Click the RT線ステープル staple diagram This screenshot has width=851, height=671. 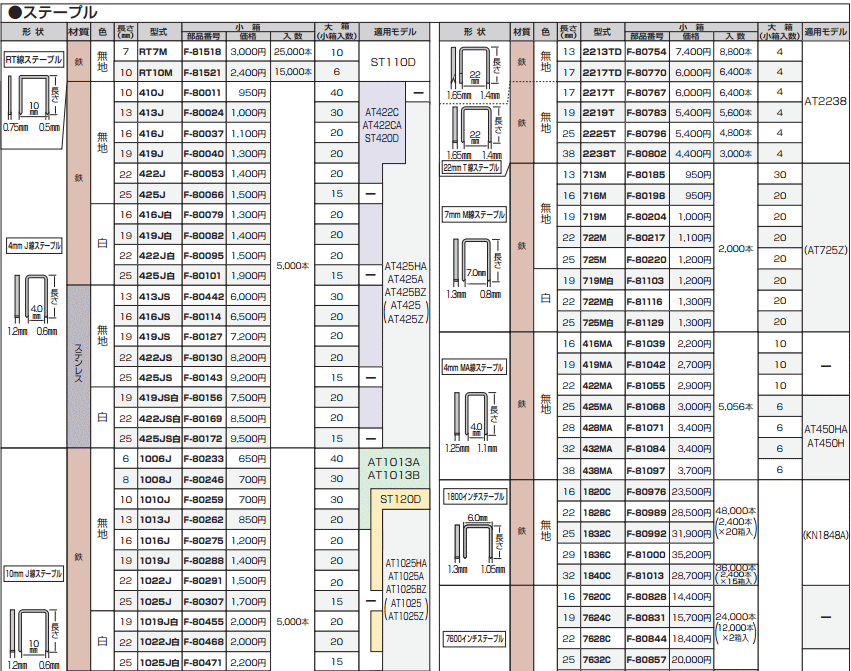point(32,101)
